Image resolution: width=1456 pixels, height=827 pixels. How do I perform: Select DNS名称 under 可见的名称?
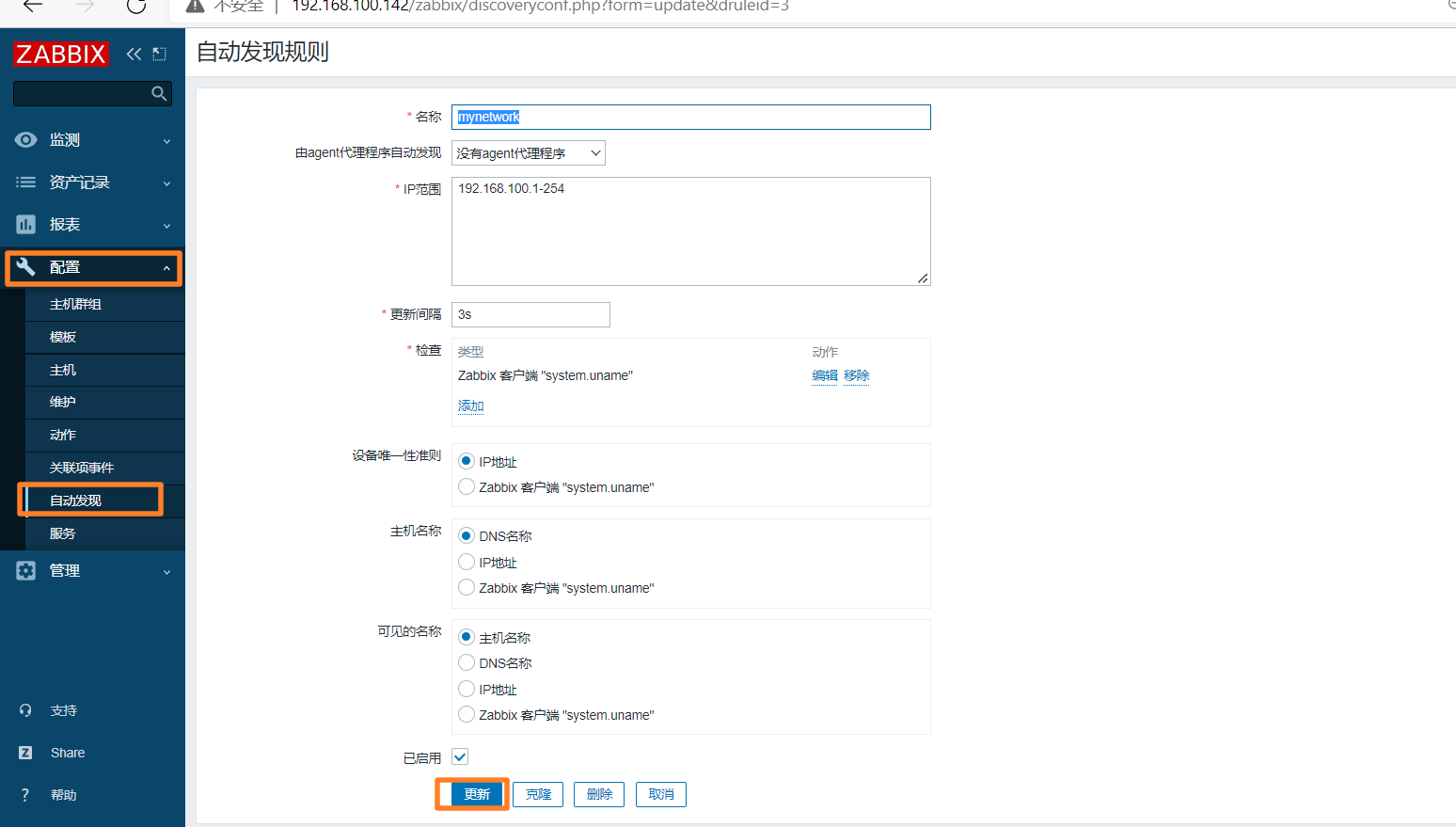pyautogui.click(x=467, y=662)
